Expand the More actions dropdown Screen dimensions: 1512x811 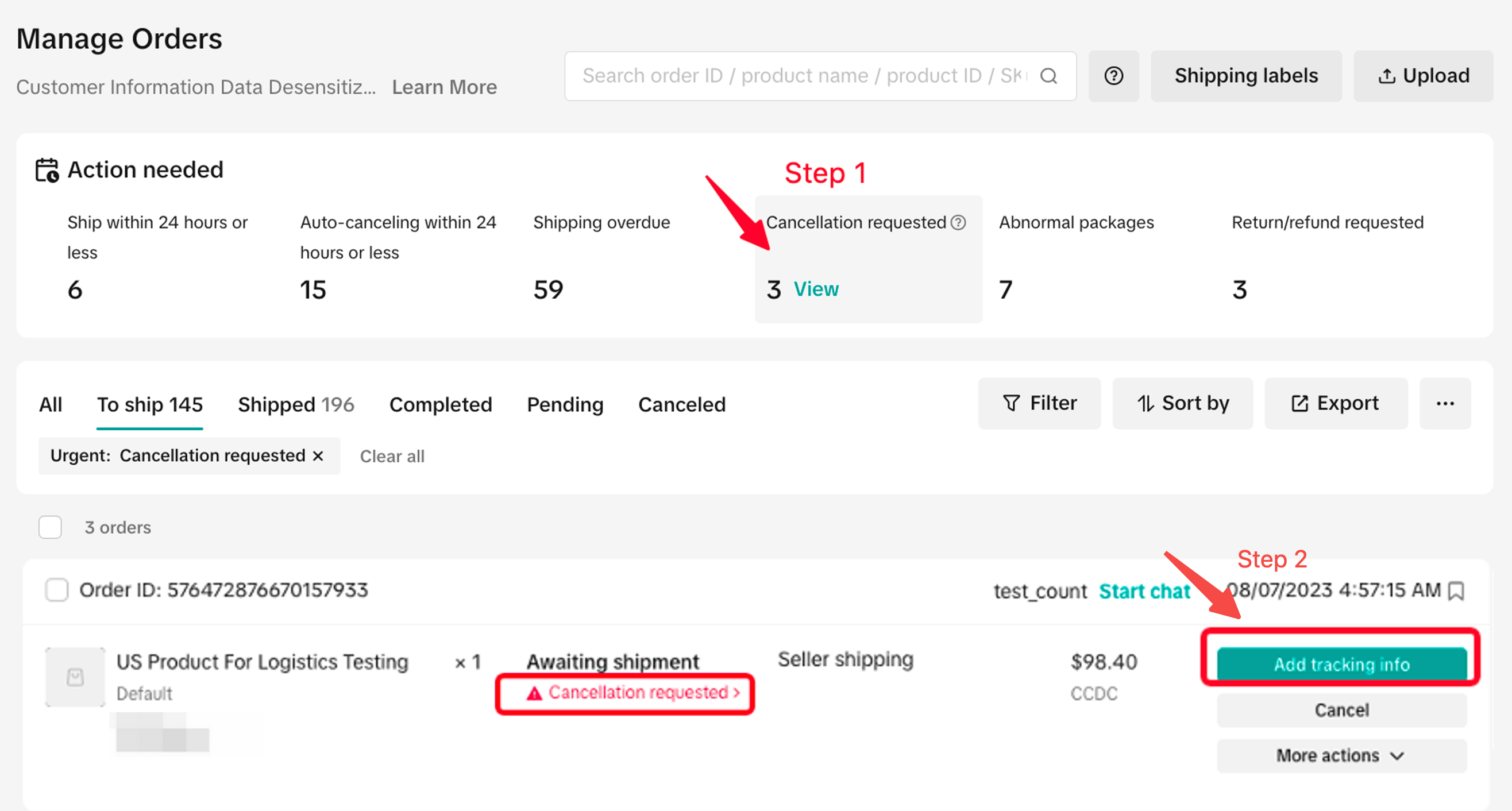point(1341,755)
